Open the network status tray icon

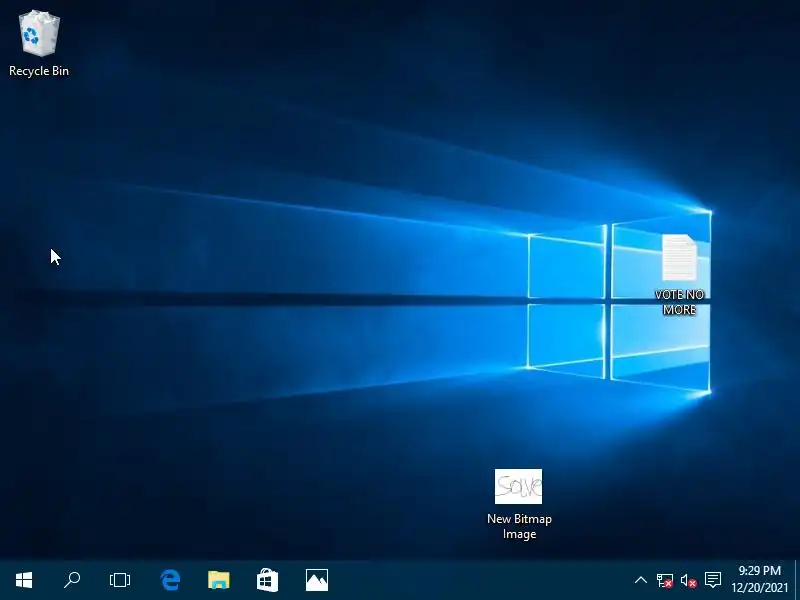664,580
